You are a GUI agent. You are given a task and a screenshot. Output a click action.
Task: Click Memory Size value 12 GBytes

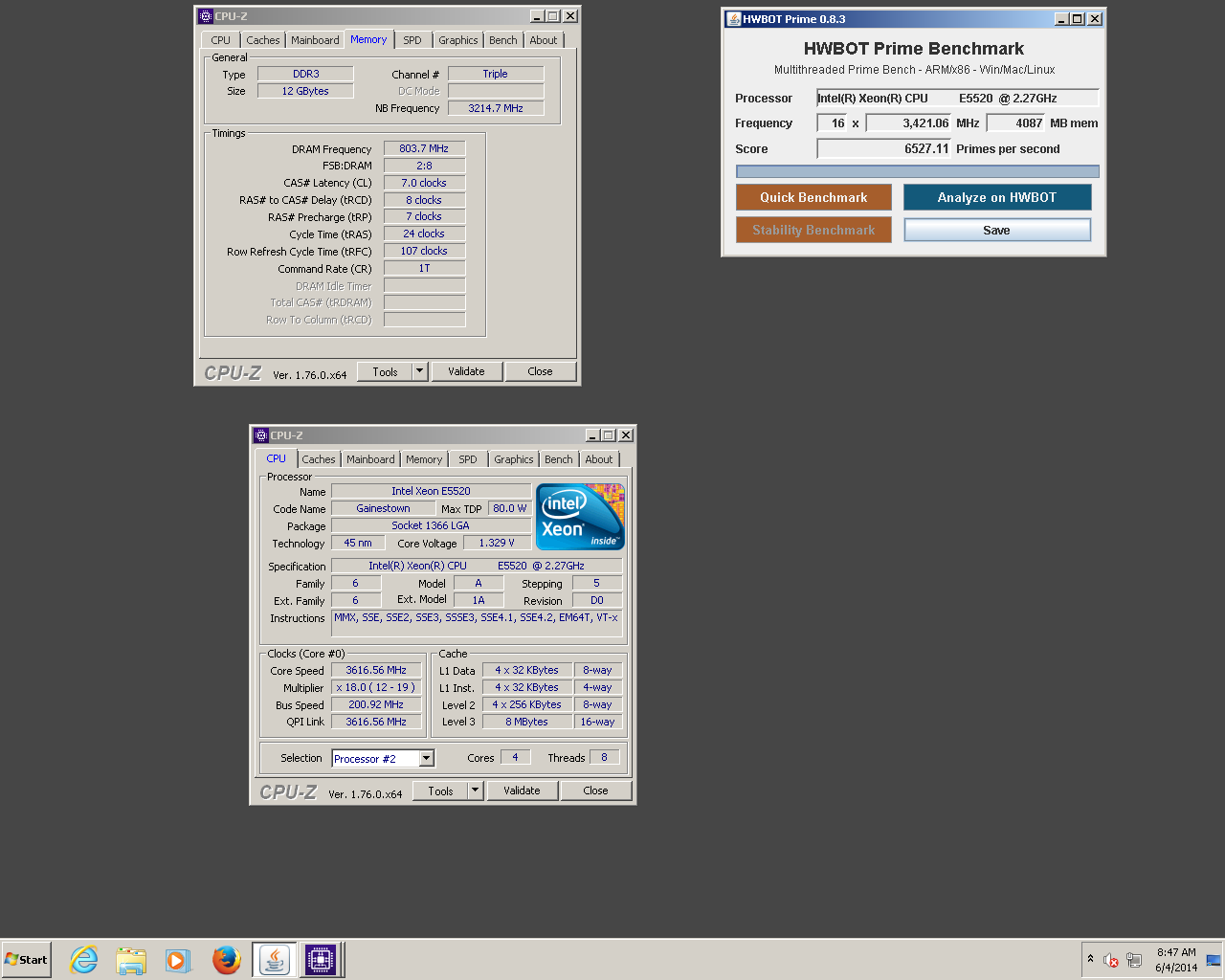305,91
